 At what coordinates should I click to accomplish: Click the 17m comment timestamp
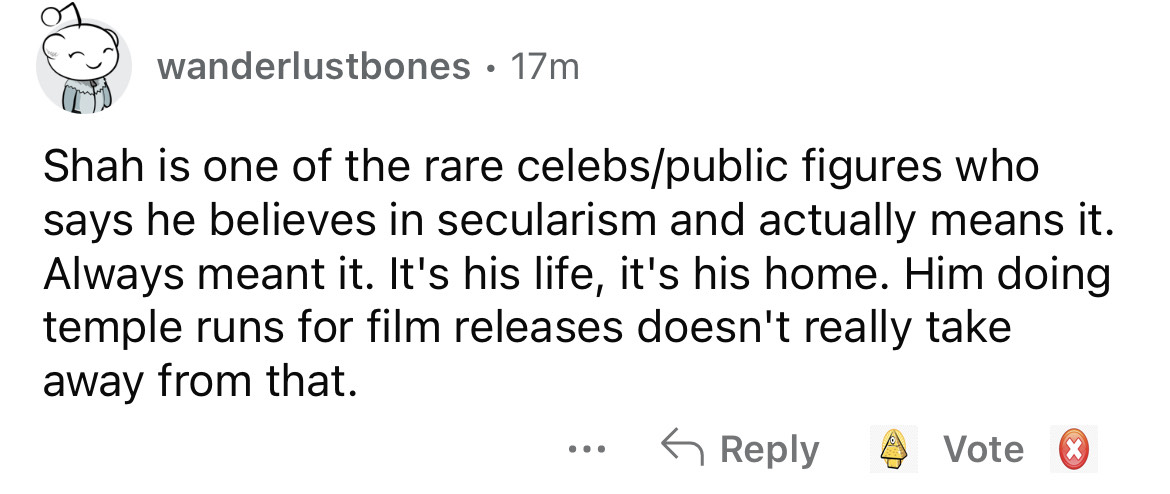(x=544, y=67)
